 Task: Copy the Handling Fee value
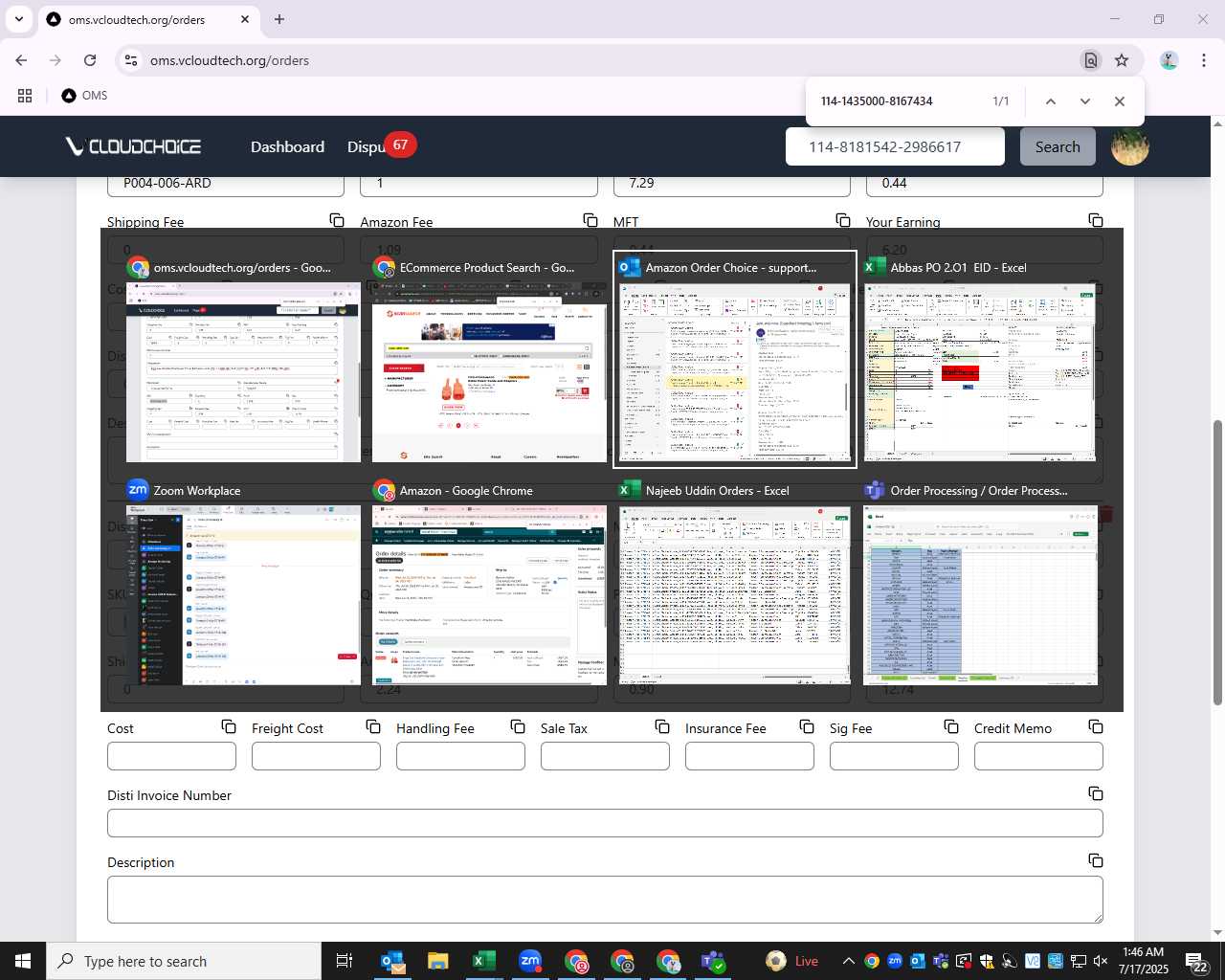point(518,727)
